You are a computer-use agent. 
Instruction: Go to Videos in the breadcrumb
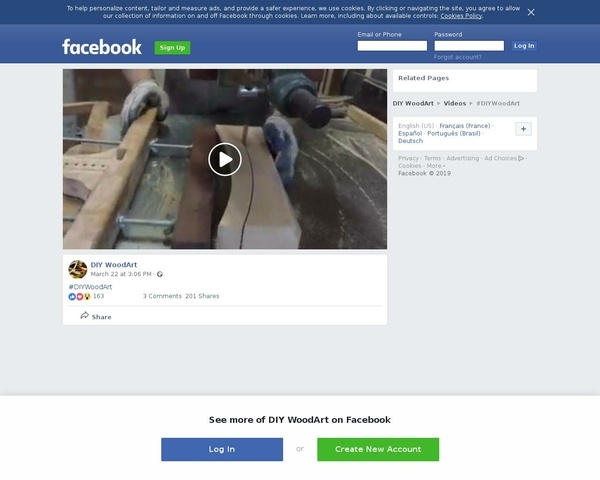tap(455, 103)
